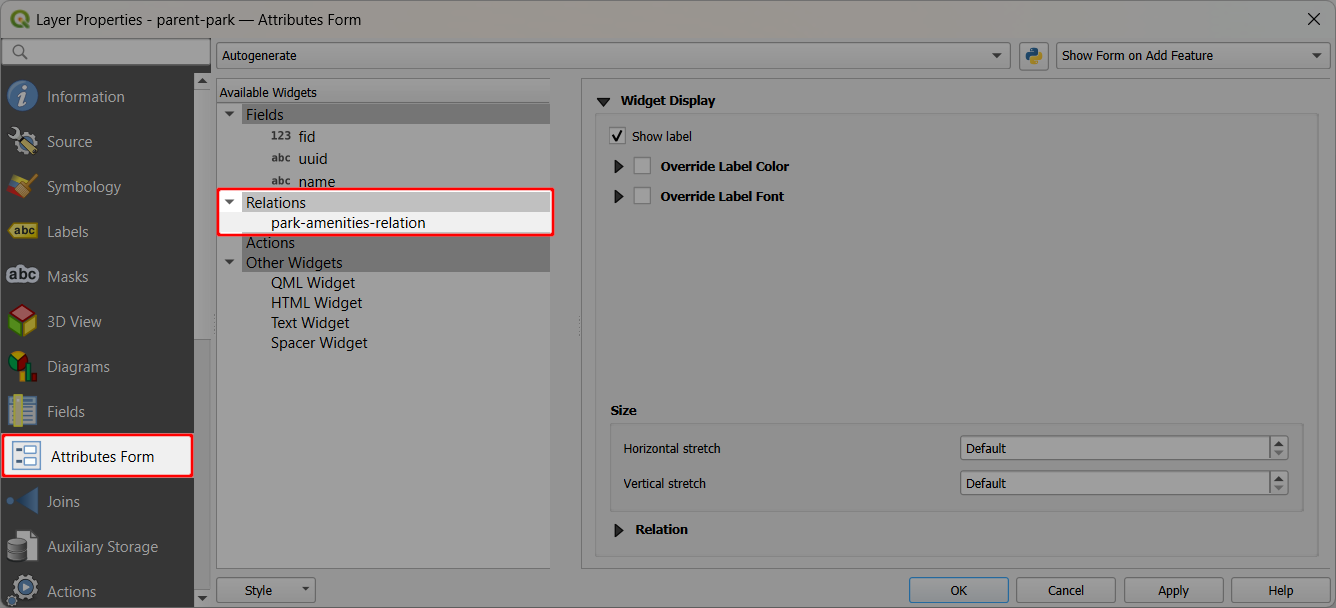
Task: Expand the Relation section
Action: click(618, 530)
